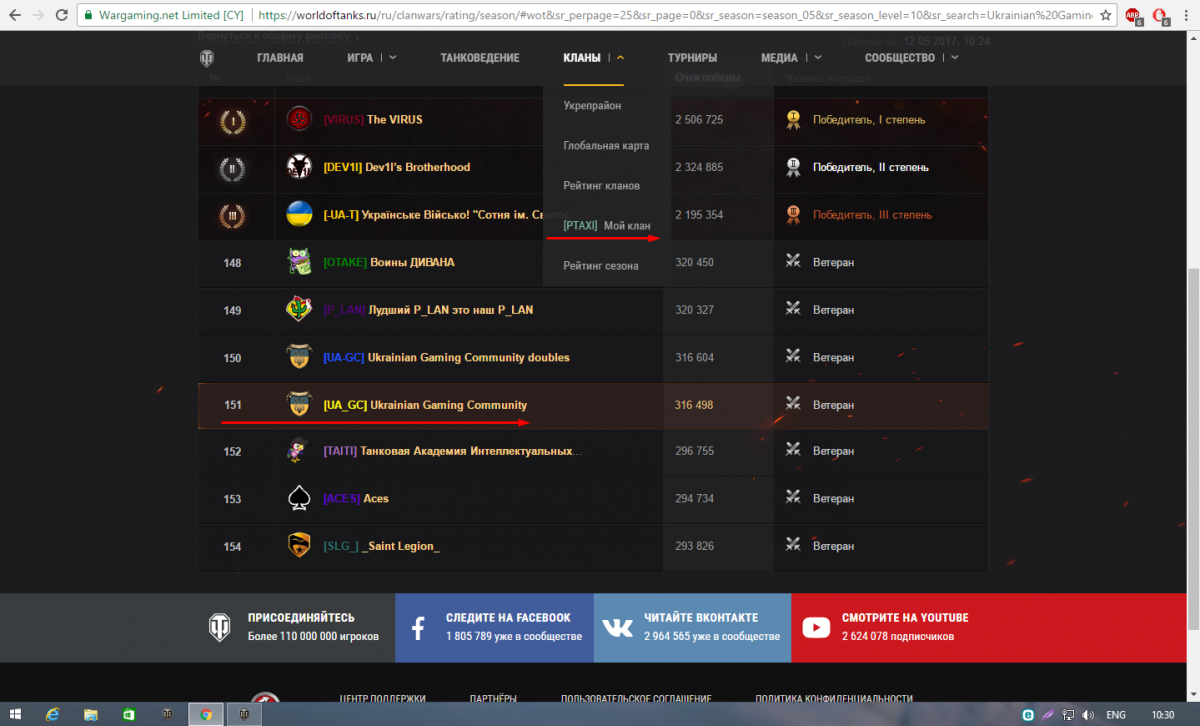1200x726 pixels.
Task: Click the VK logo in the footer banner
Action: [x=618, y=628]
